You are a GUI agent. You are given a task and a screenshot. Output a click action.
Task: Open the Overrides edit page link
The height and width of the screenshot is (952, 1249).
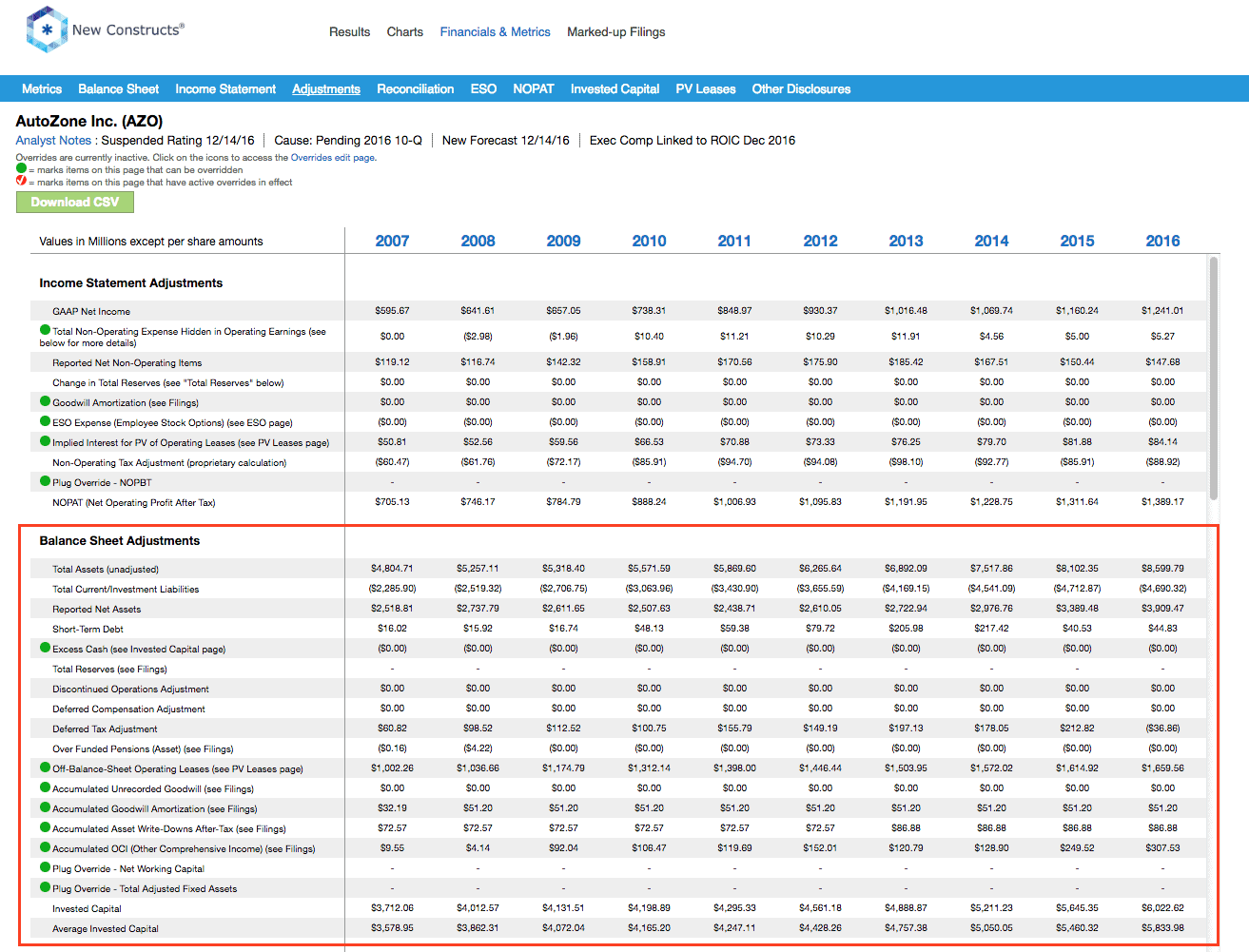coord(332,158)
